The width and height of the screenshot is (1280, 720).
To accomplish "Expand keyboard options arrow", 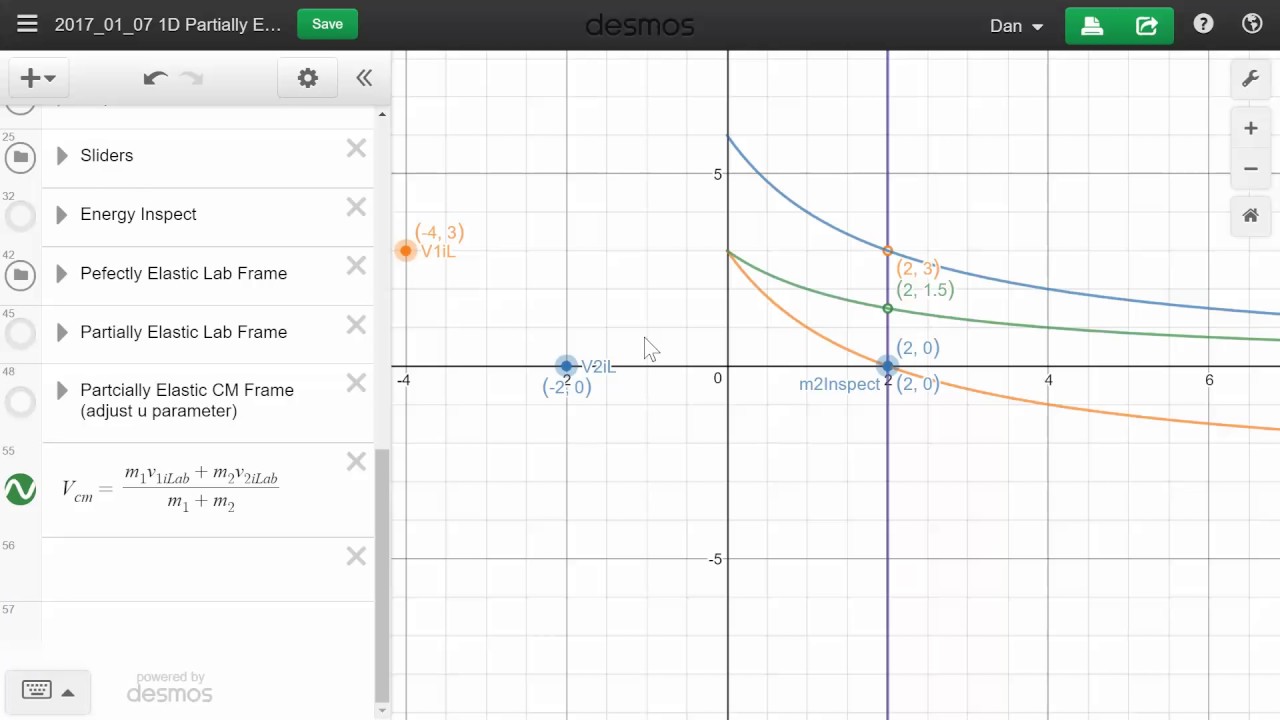I will click(68, 692).
